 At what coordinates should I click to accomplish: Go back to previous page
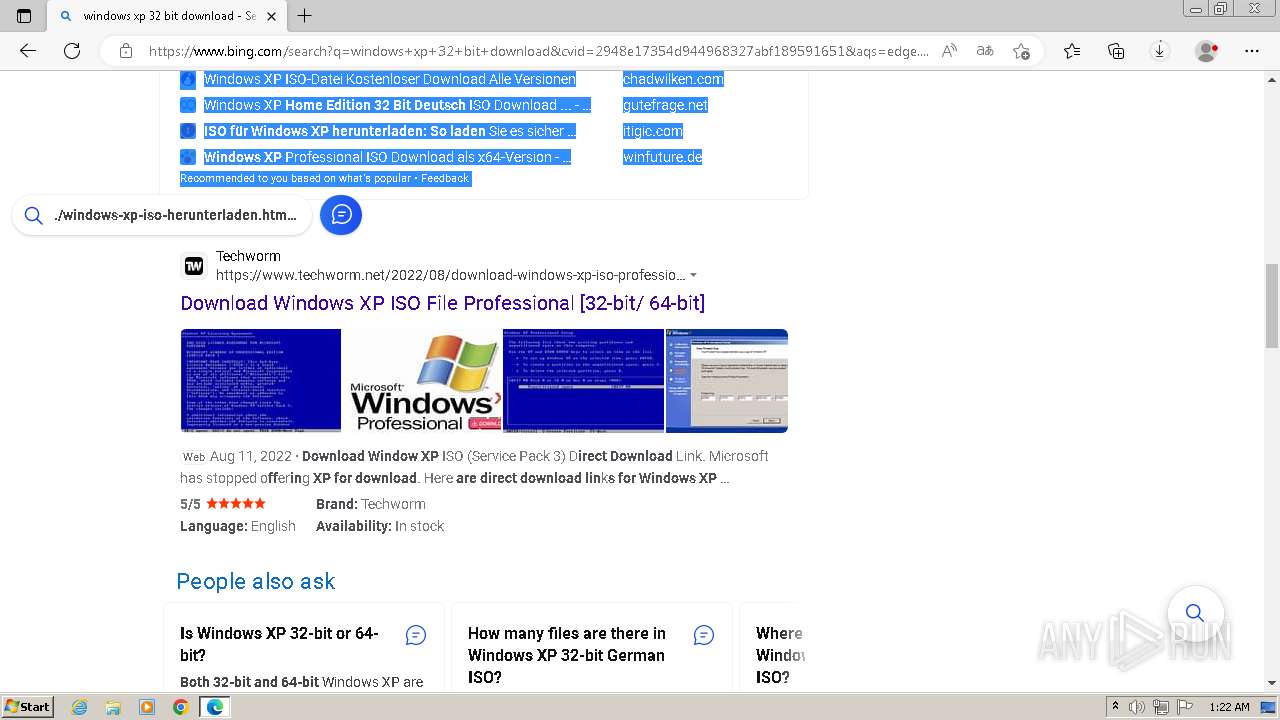pos(28,51)
